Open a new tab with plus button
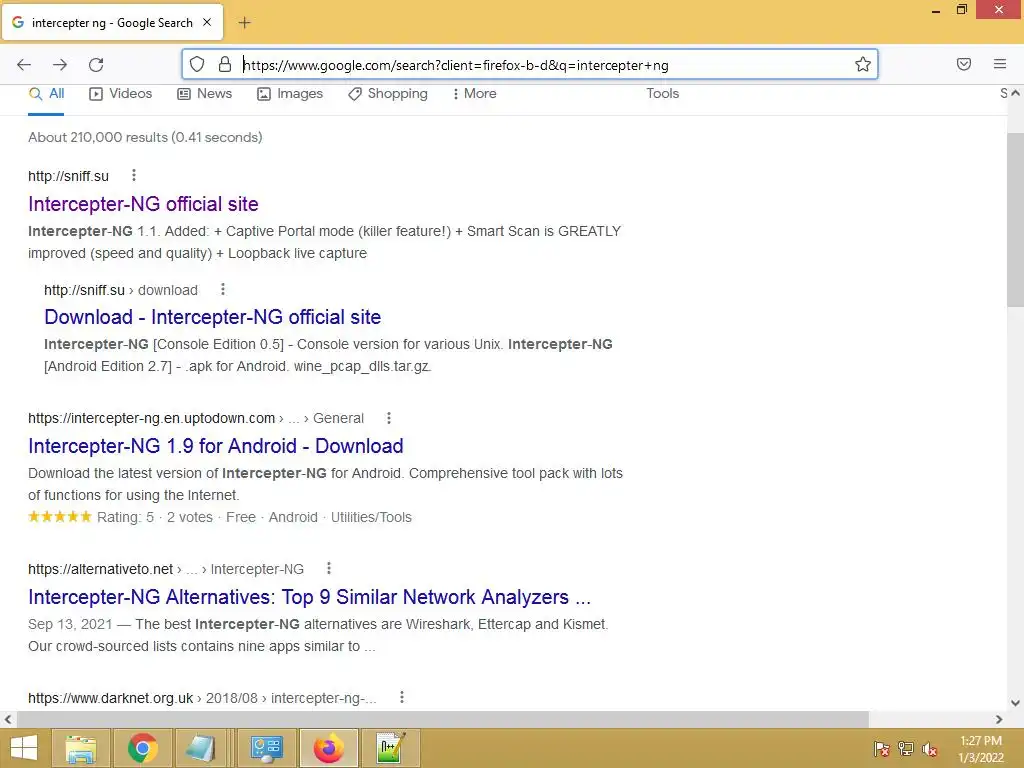Screen dimensions: 1024x768 (x=244, y=23)
